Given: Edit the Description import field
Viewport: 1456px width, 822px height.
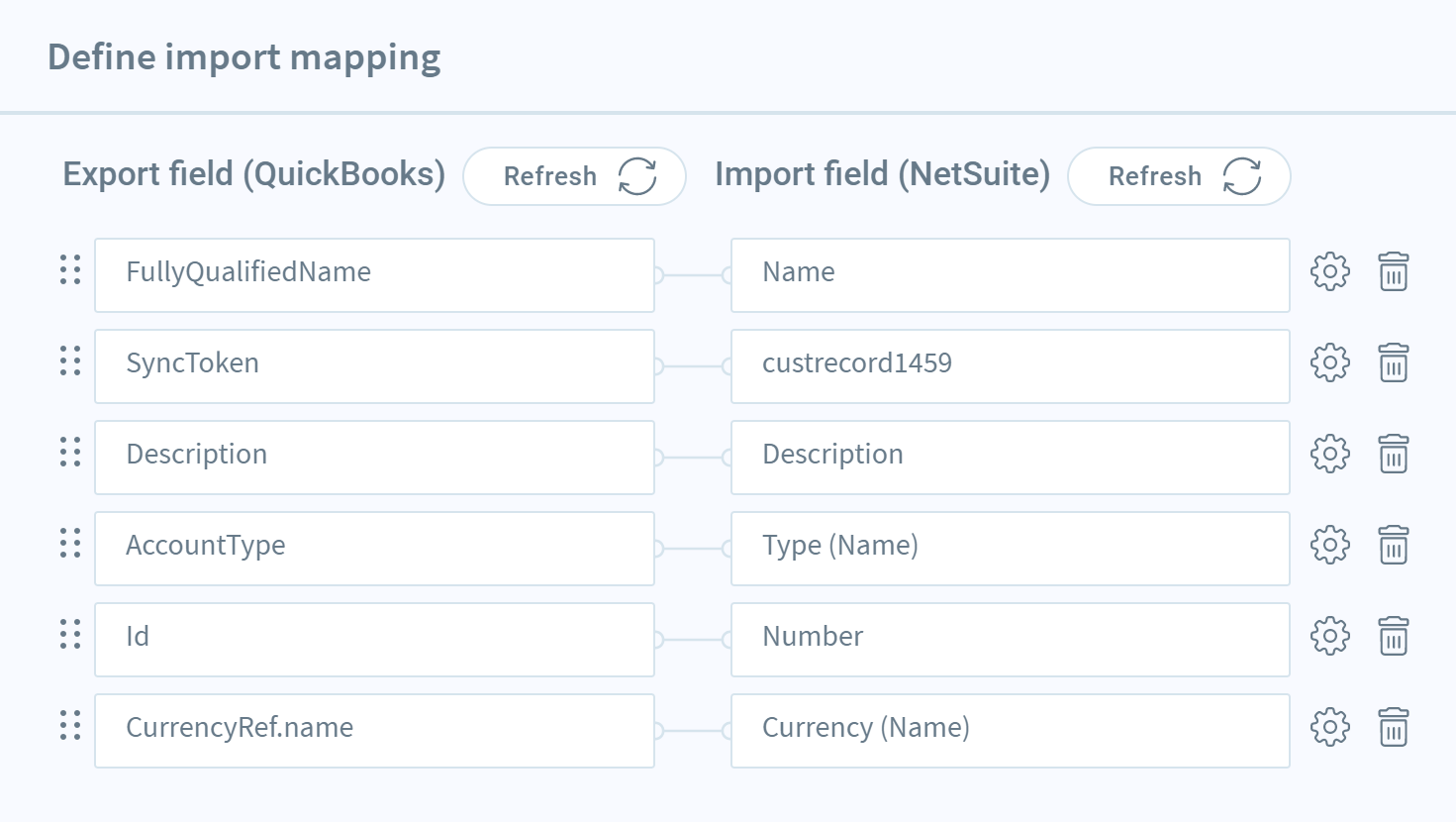Looking at the screenshot, I should pos(1011,458).
